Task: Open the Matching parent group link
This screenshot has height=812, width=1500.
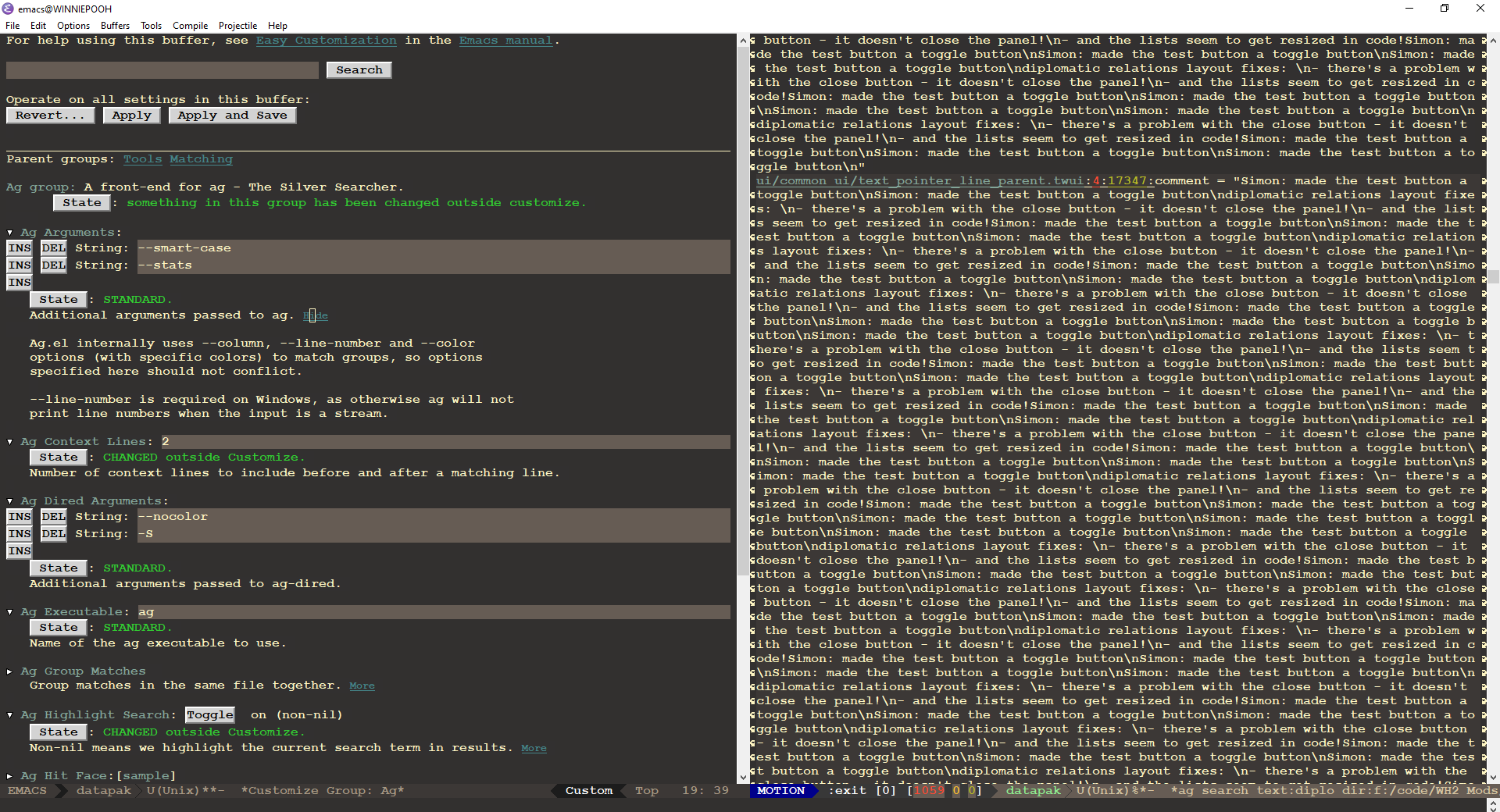Action: point(202,159)
